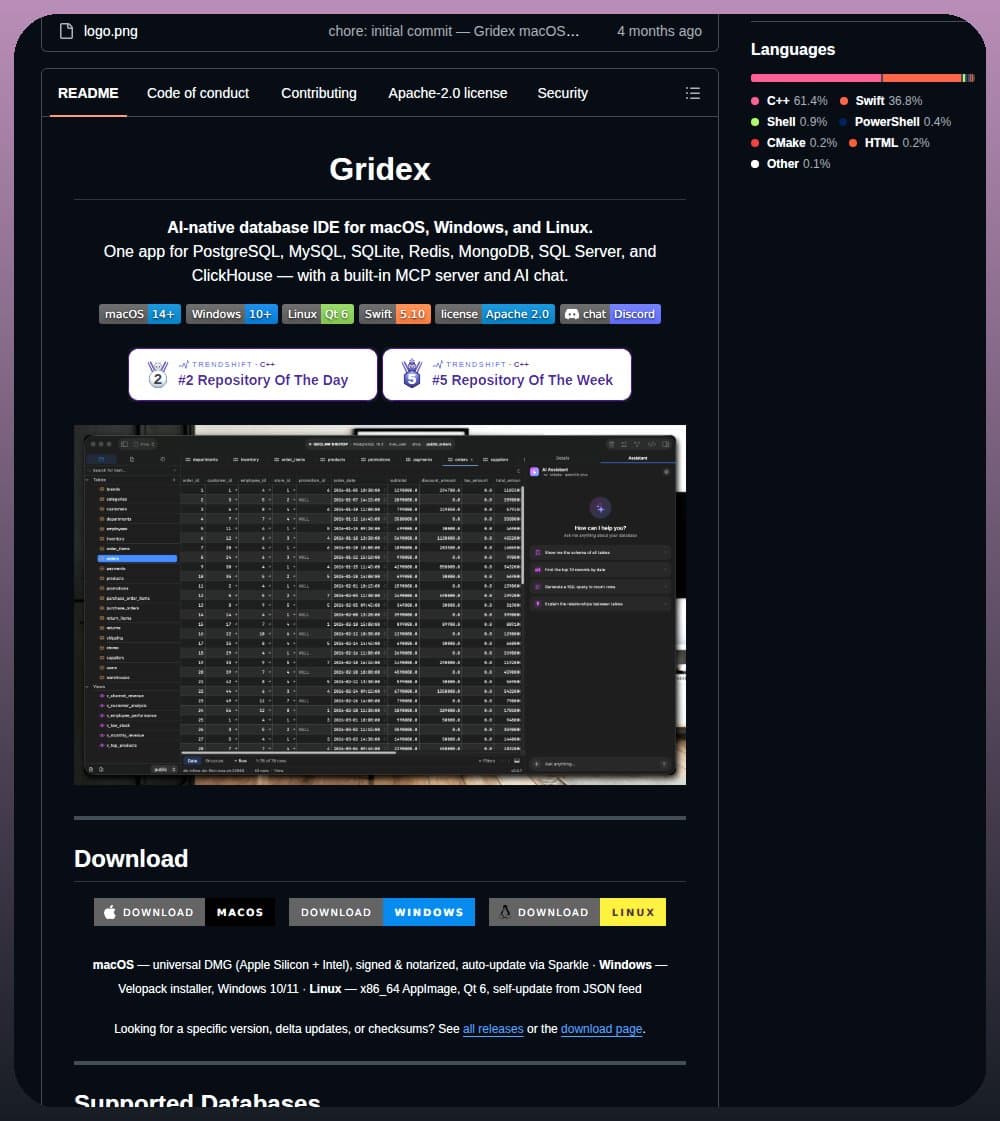Click the Windows 10+ badge
The height and width of the screenshot is (1121, 1000).
(x=232, y=314)
